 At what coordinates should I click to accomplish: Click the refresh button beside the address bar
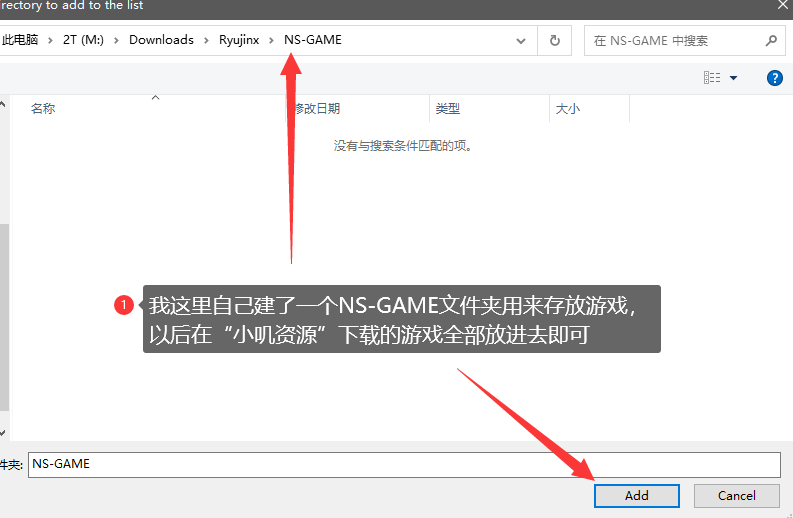(x=554, y=41)
